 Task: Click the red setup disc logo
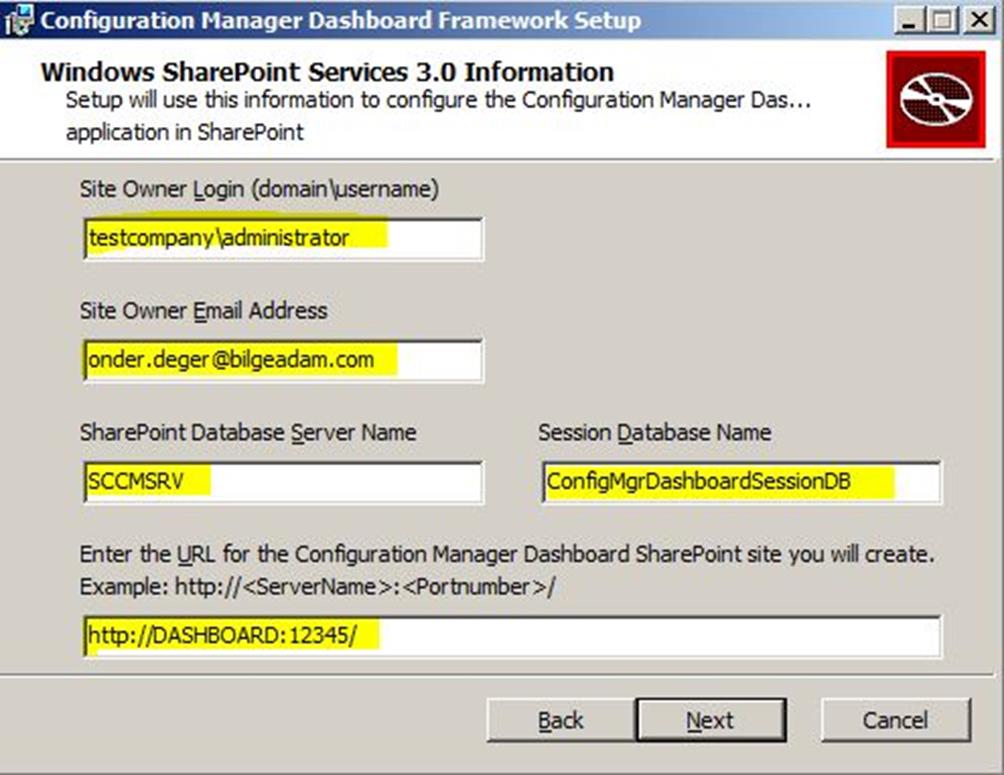tap(936, 99)
